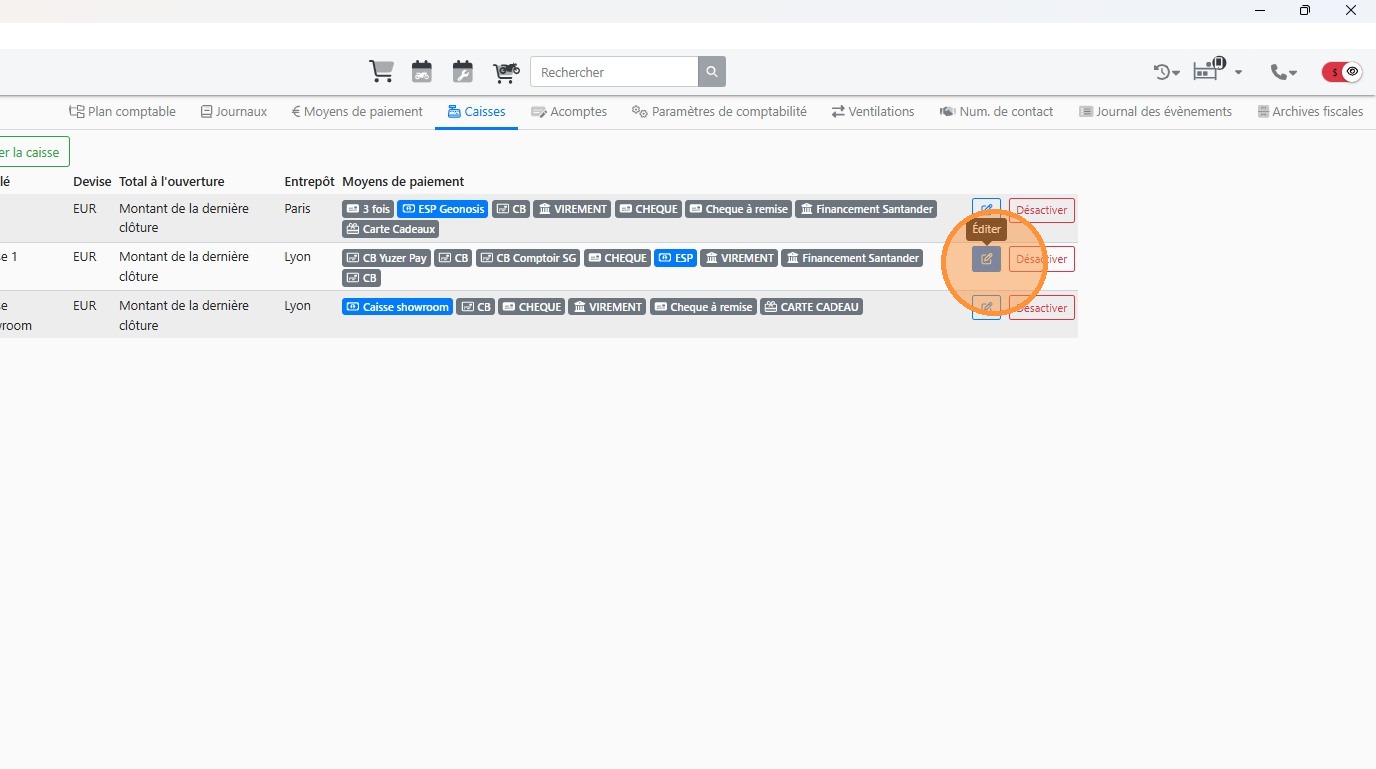This screenshot has height=769, width=1376.
Task: Edit the Caisse showroom row
Action: coord(986,307)
